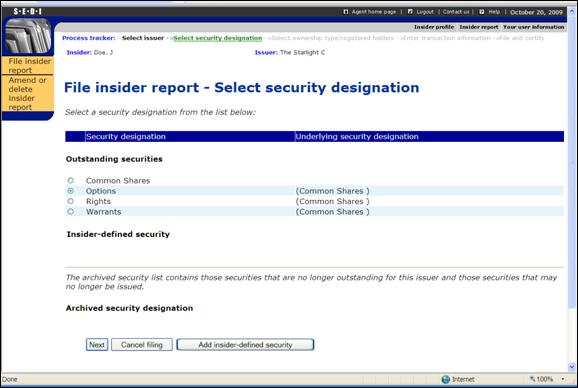Select the Options radio button

pos(70,191)
